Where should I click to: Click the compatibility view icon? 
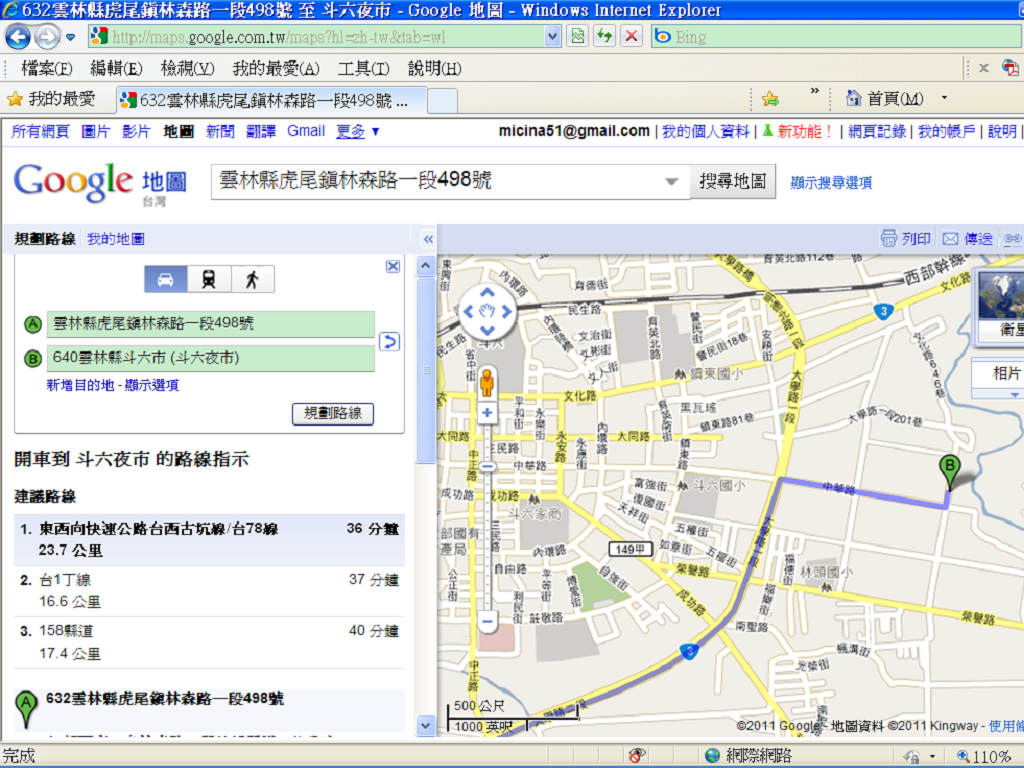(578, 37)
